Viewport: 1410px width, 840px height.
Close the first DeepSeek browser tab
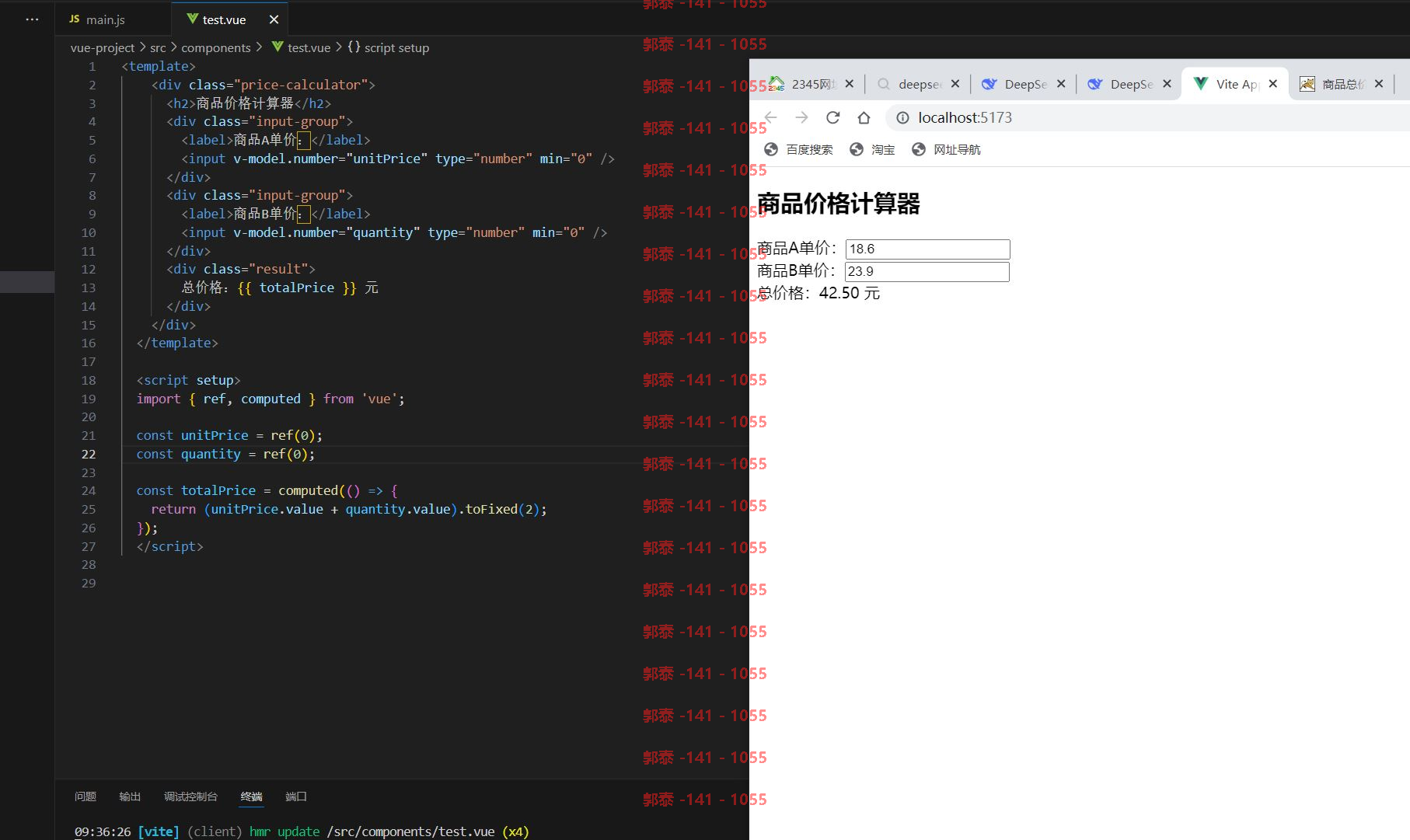click(1061, 84)
